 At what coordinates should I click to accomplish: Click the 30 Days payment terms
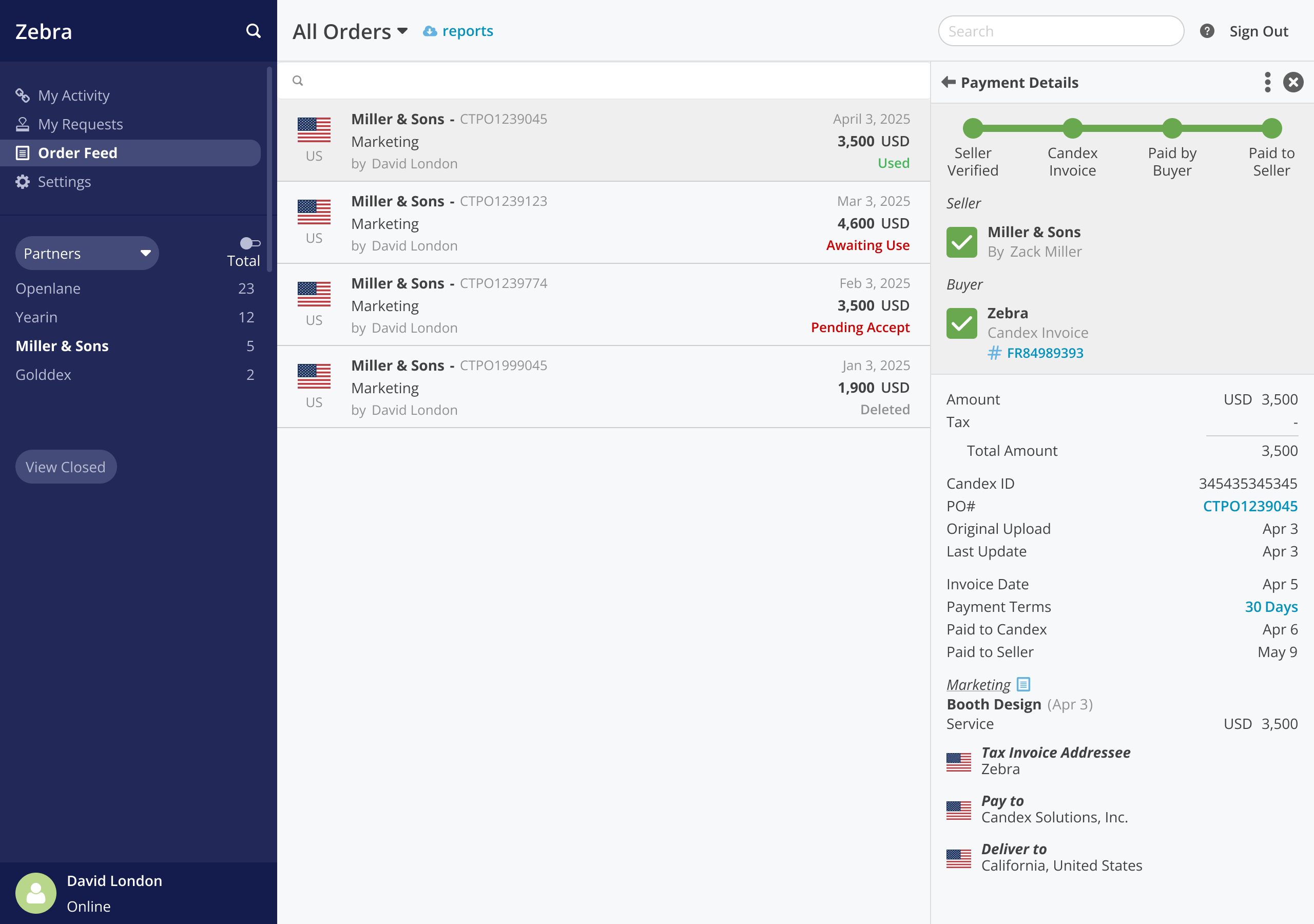(1270, 607)
